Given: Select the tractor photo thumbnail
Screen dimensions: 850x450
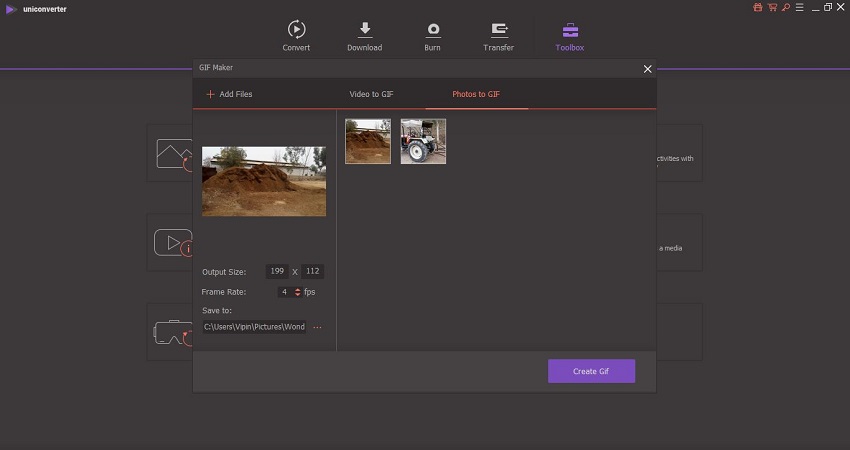Looking at the screenshot, I should [x=423, y=141].
